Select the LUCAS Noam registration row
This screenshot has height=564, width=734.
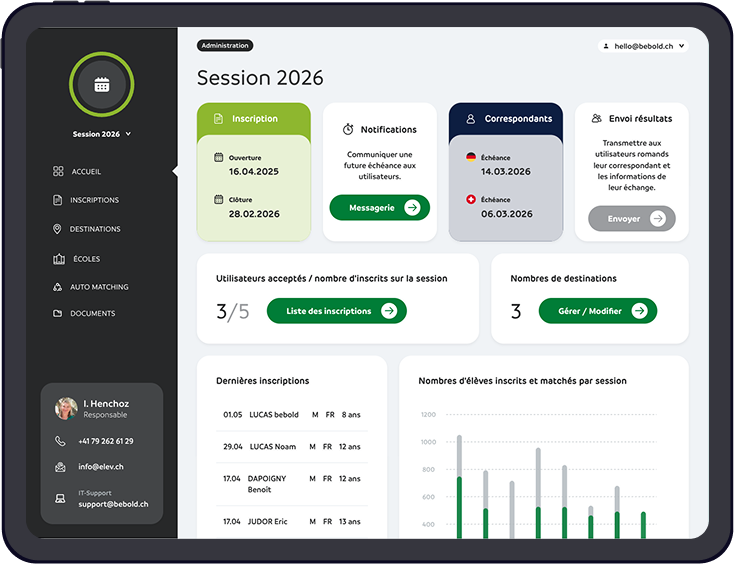[292, 447]
